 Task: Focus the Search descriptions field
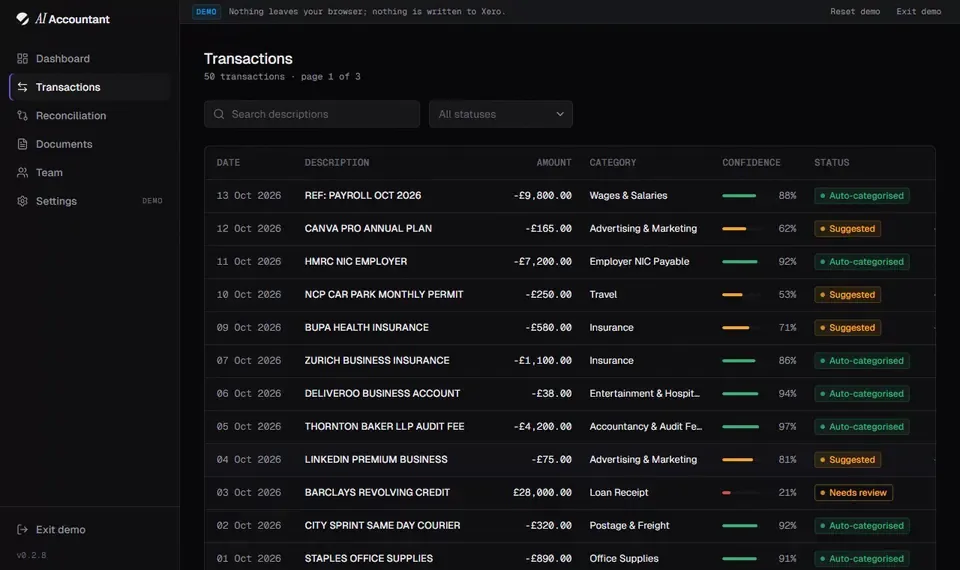tap(312, 114)
